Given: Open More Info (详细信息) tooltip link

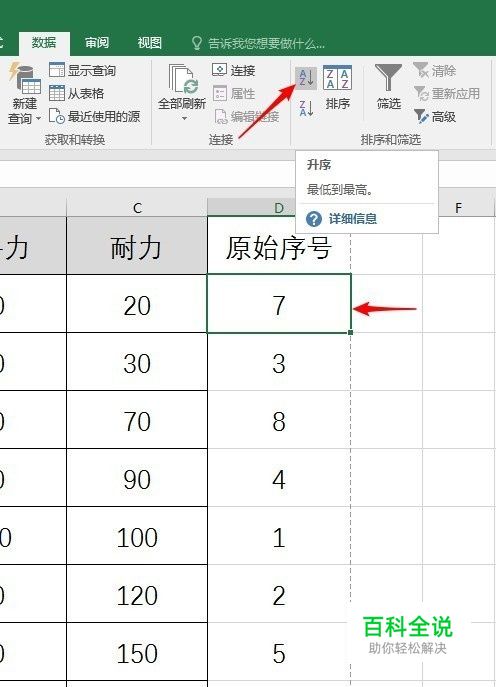Looking at the screenshot, I should pos(353,219).
